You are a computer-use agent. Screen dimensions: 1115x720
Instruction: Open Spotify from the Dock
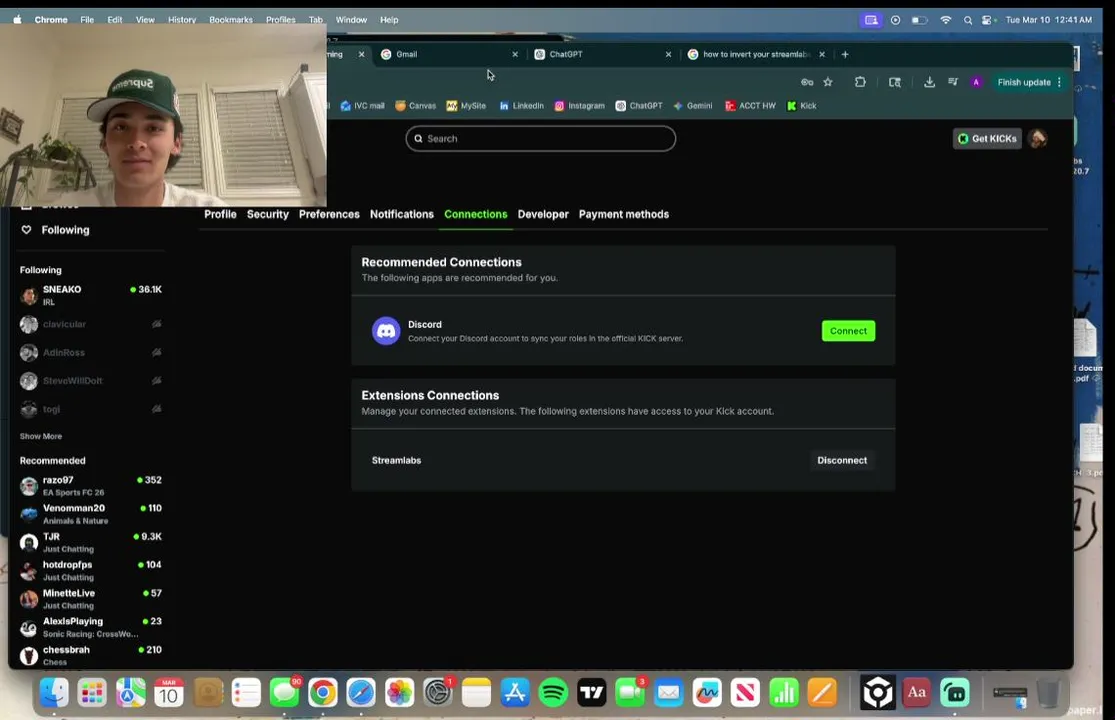(x=553, y=692)
